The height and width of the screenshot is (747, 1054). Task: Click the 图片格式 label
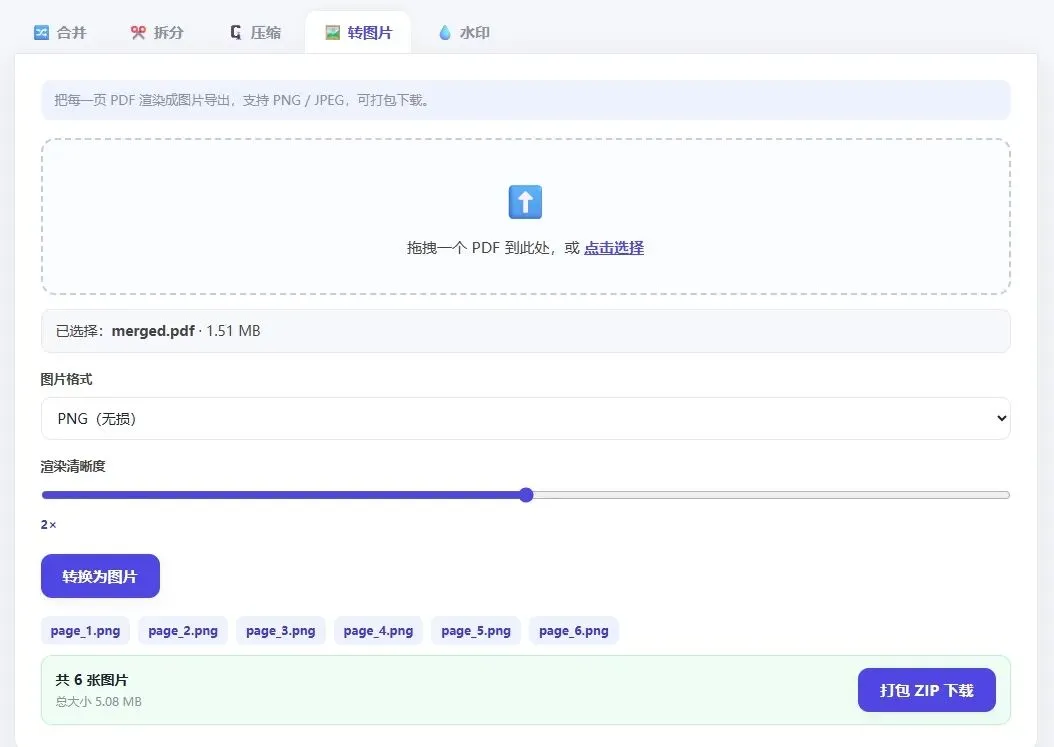pyautogui.click(x=66, y=379)
